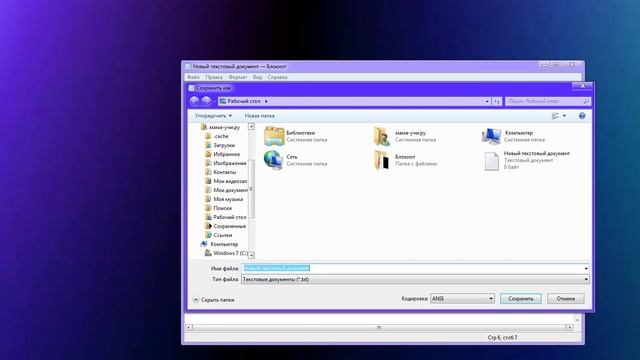Select the .cache folder in the tree
The width and height of the screenshot is (640, 360).
pos(218,136)
